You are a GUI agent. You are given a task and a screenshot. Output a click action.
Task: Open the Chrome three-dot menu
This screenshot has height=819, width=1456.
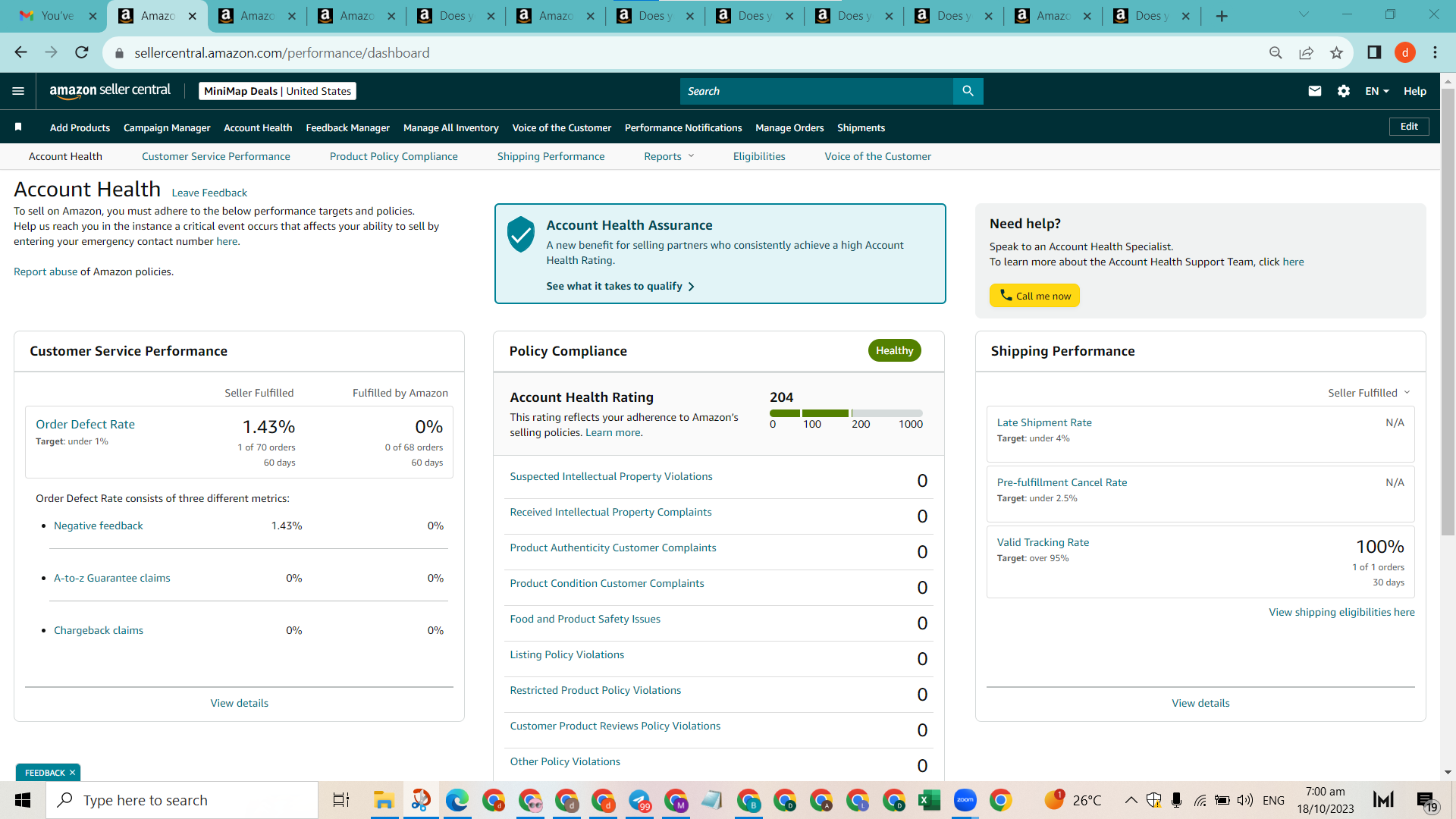(1435, 52)
